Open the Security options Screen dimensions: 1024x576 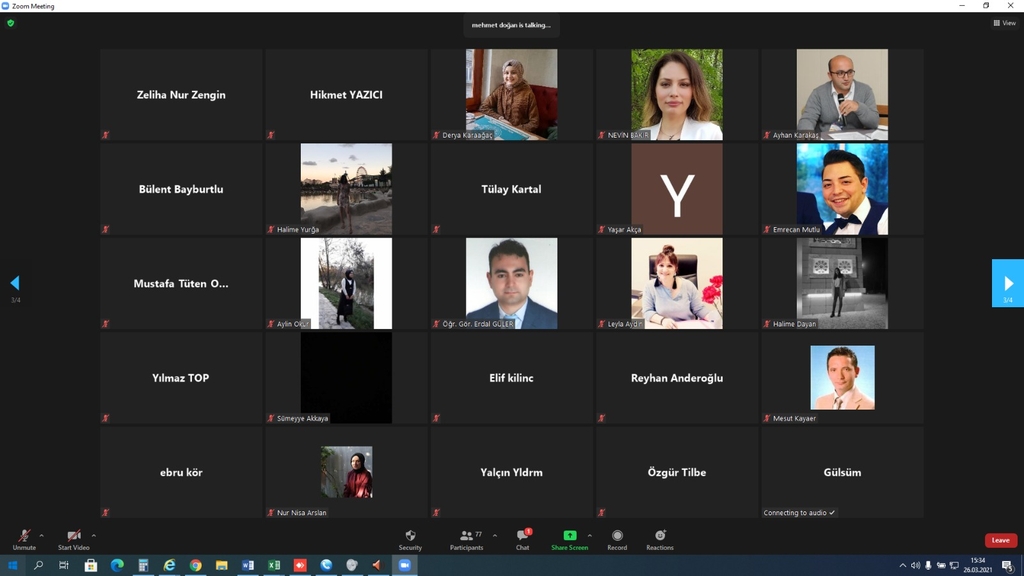tap(410, 538)
